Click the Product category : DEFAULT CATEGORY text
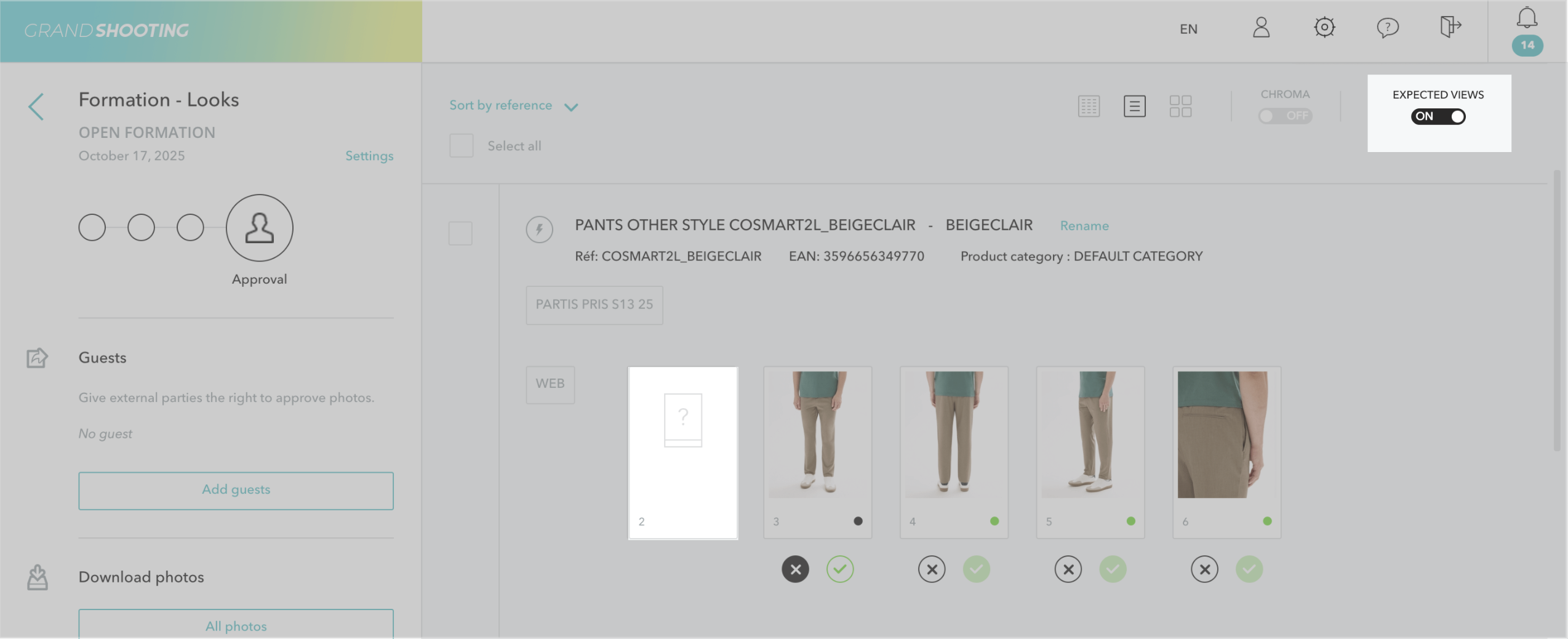This screenshot has height=639, width=1568. [x=1081, y=256]
